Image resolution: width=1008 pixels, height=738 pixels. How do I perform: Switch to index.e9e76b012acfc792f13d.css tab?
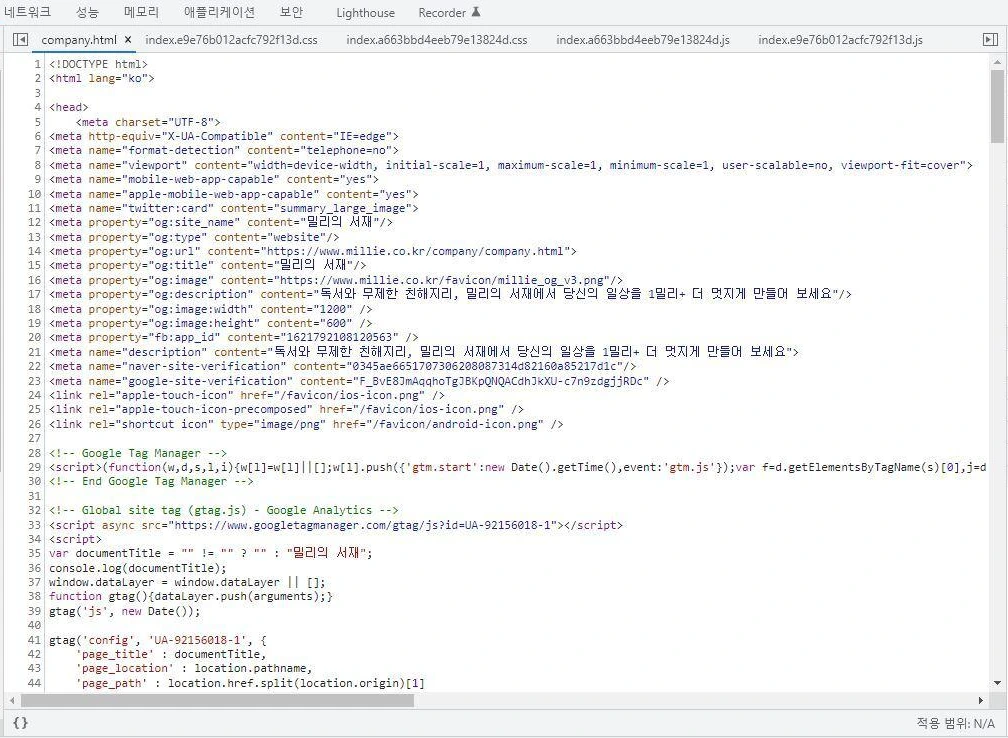[231, 40]
